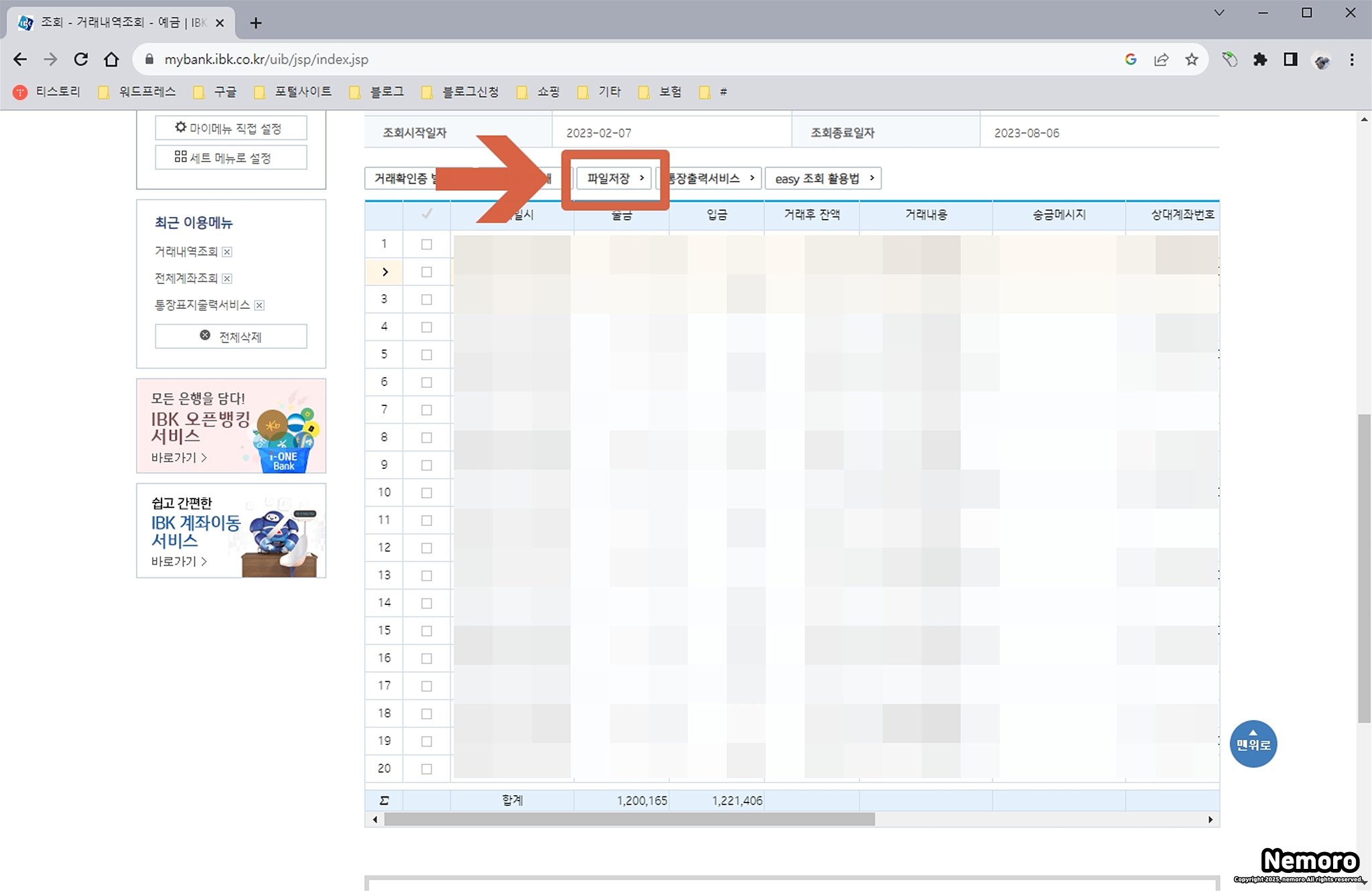The height and width of the screenshot is (891, 1372).
Task: Click the share page icon in address bar
Action: 1161,60
